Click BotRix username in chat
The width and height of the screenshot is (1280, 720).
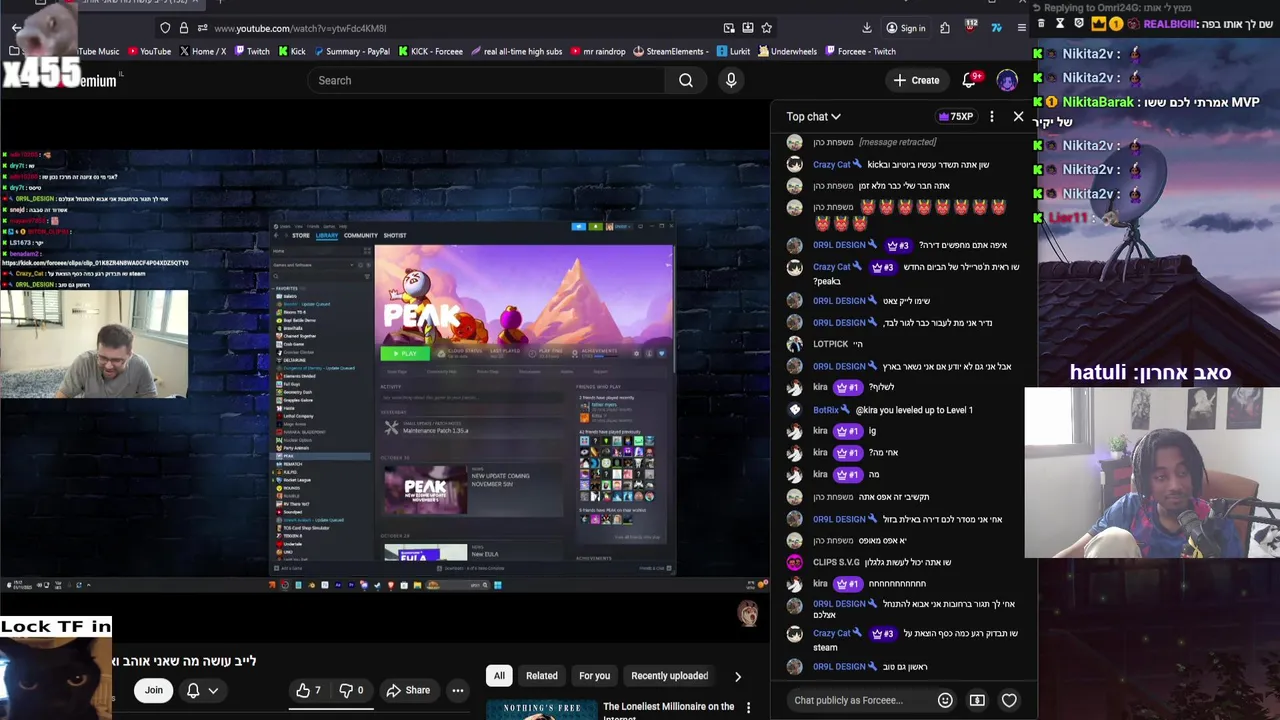coord(826,409)
